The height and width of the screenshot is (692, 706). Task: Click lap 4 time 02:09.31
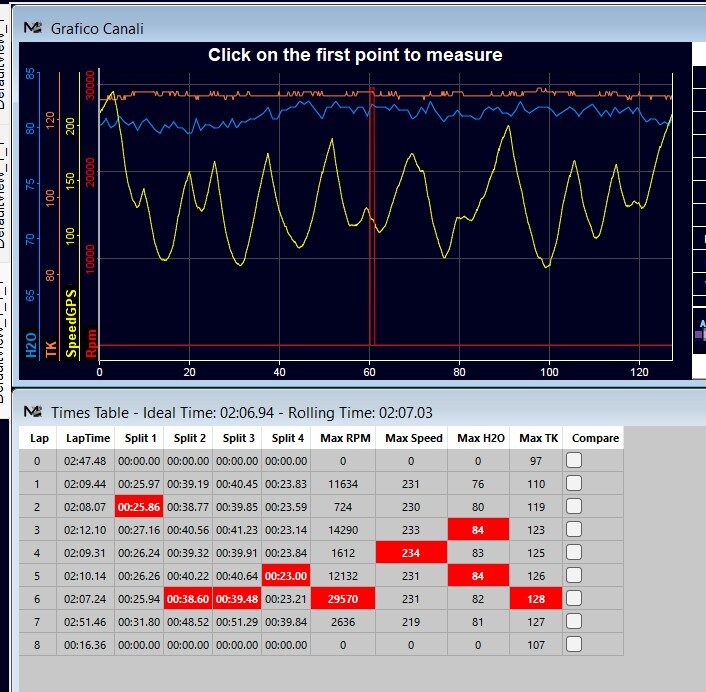85,553
